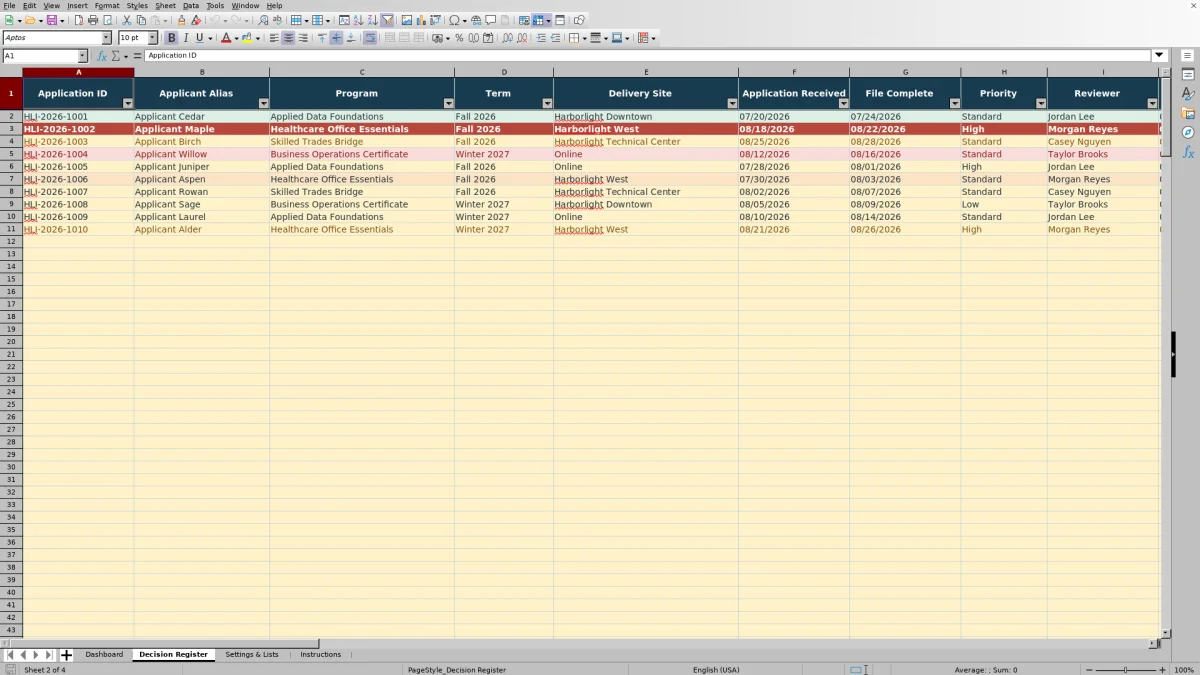Center text horizontally in the cell
Viewport: 1200px width, 675px height.
(x=288, y=38)
